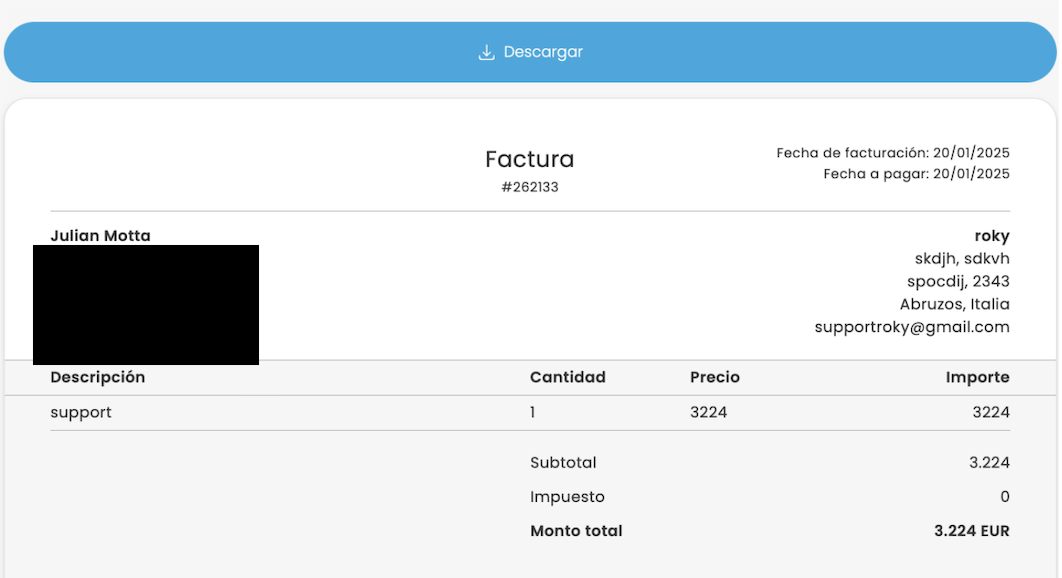Select the customer name Julian Motta

tap(100, 236)
